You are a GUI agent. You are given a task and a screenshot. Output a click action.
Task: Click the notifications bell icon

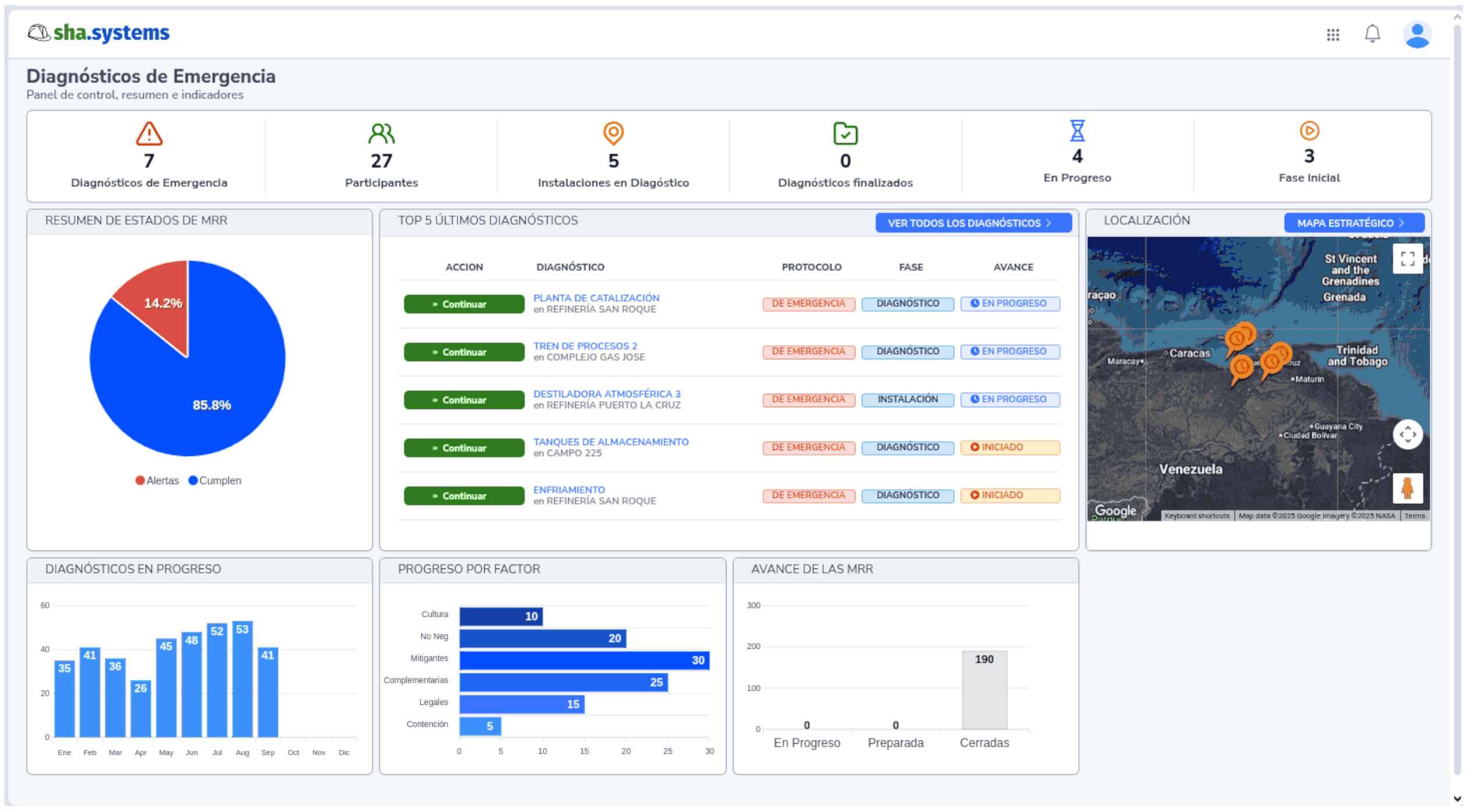1372,34
